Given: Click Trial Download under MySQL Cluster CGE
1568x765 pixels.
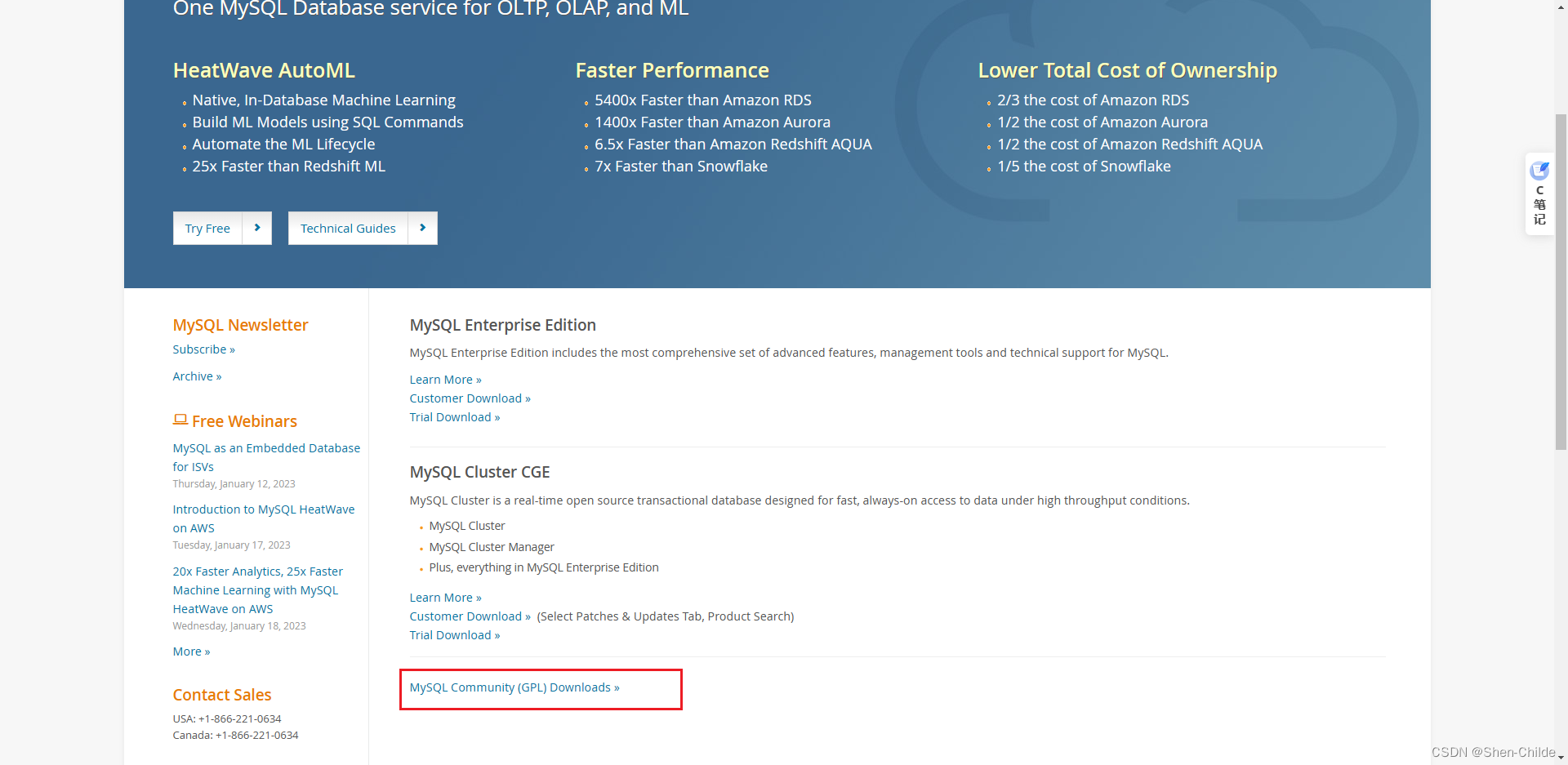Looking at the screenshot, I should 454,635.
